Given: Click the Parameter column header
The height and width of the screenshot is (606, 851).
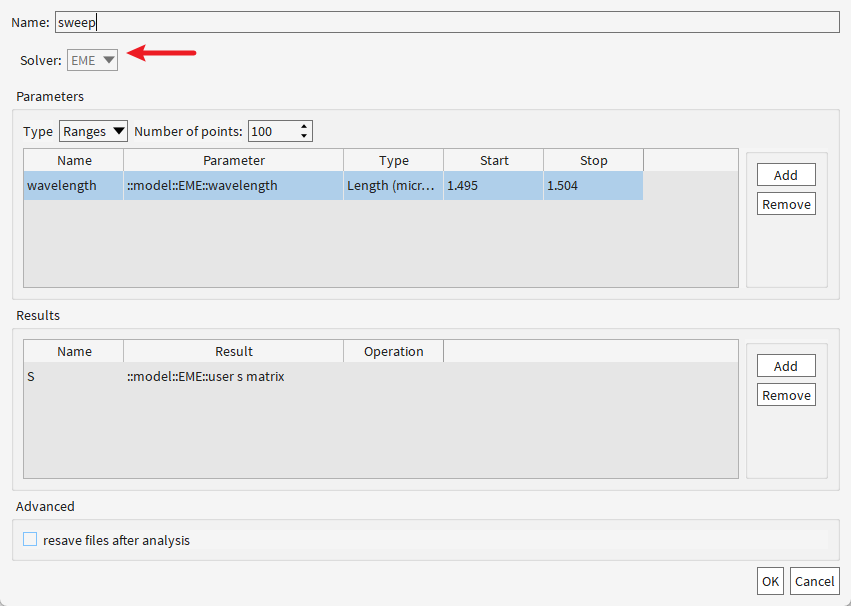Looking at the screenshot, I should coord(234,161).
